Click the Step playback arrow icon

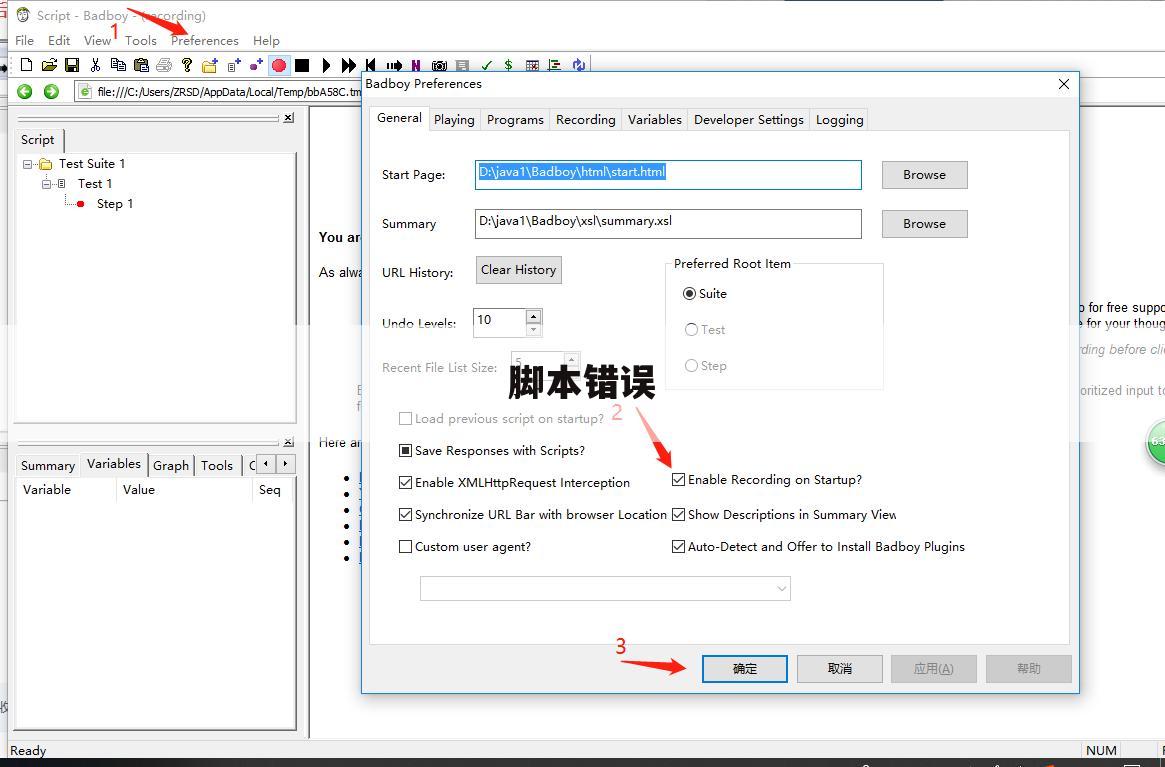[394, 65]
